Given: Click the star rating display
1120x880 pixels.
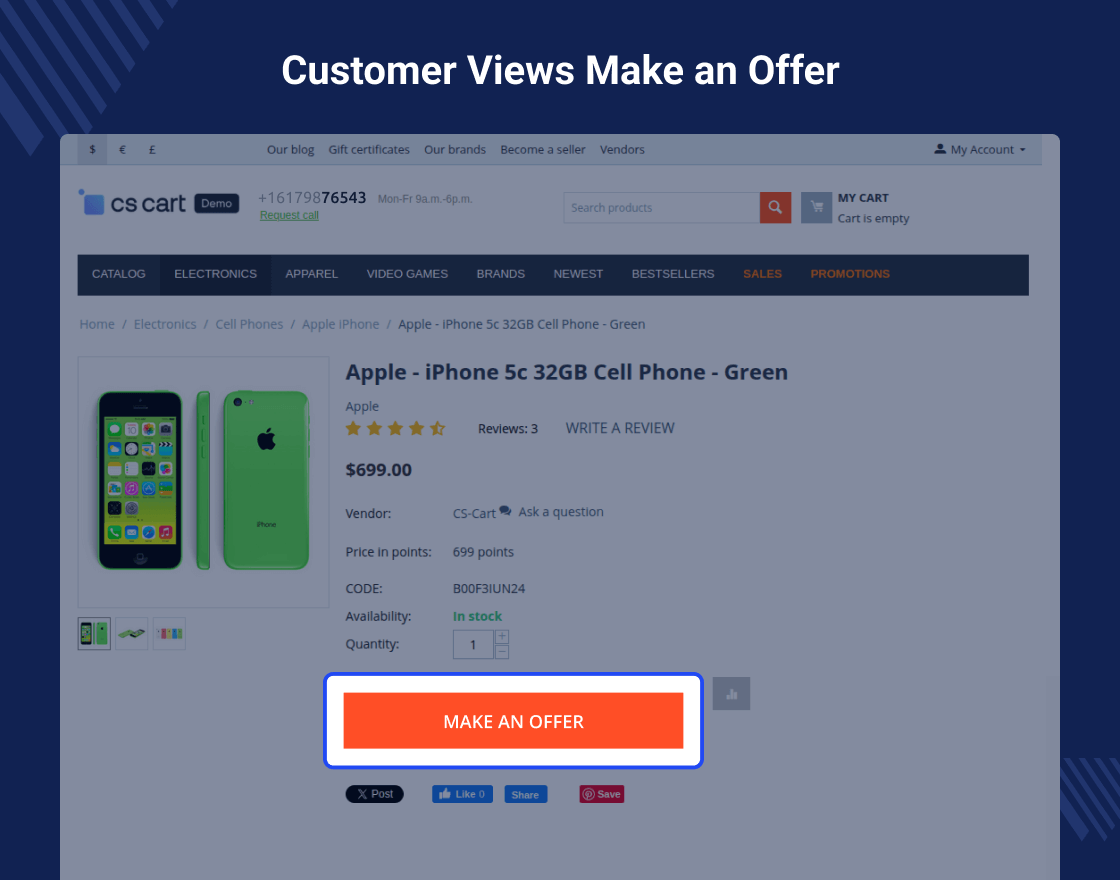Looking at the screenshot, I should tap(395, 429).
